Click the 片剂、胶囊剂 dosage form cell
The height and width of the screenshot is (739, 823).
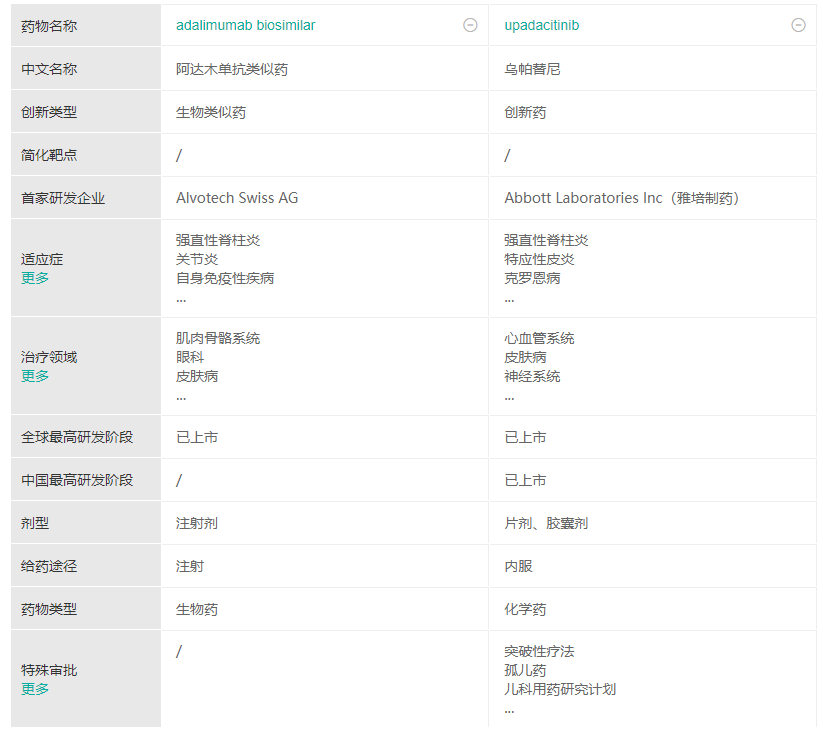coord(546,523)
